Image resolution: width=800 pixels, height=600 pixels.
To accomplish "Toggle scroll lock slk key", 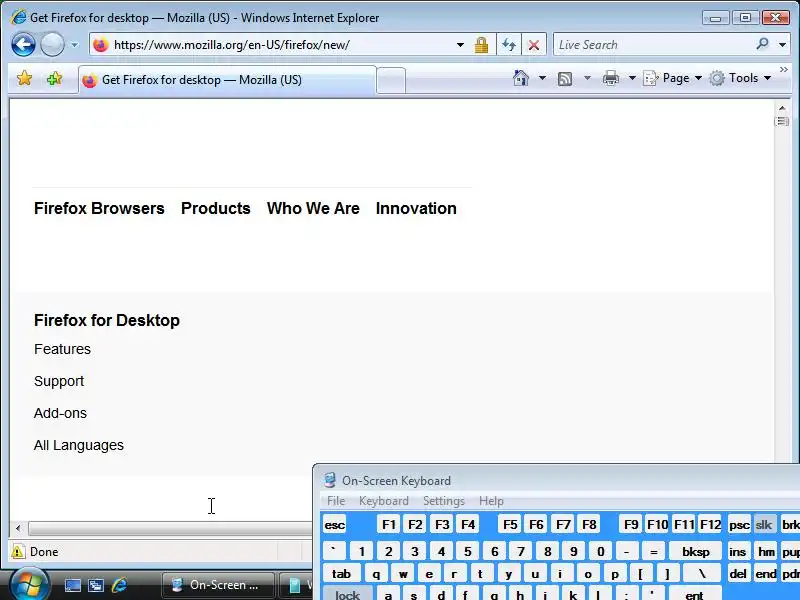I will tap(764, 525).
